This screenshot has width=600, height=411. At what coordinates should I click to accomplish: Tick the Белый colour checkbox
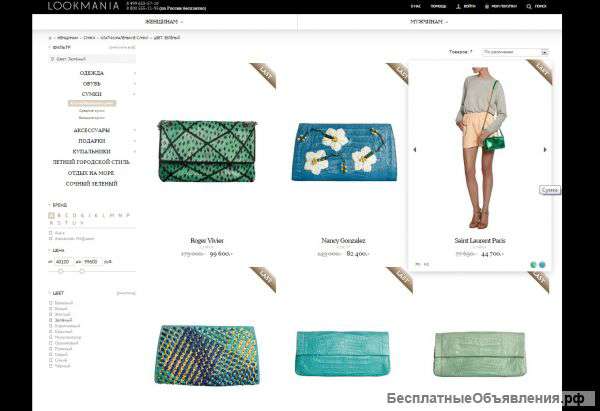51,308
